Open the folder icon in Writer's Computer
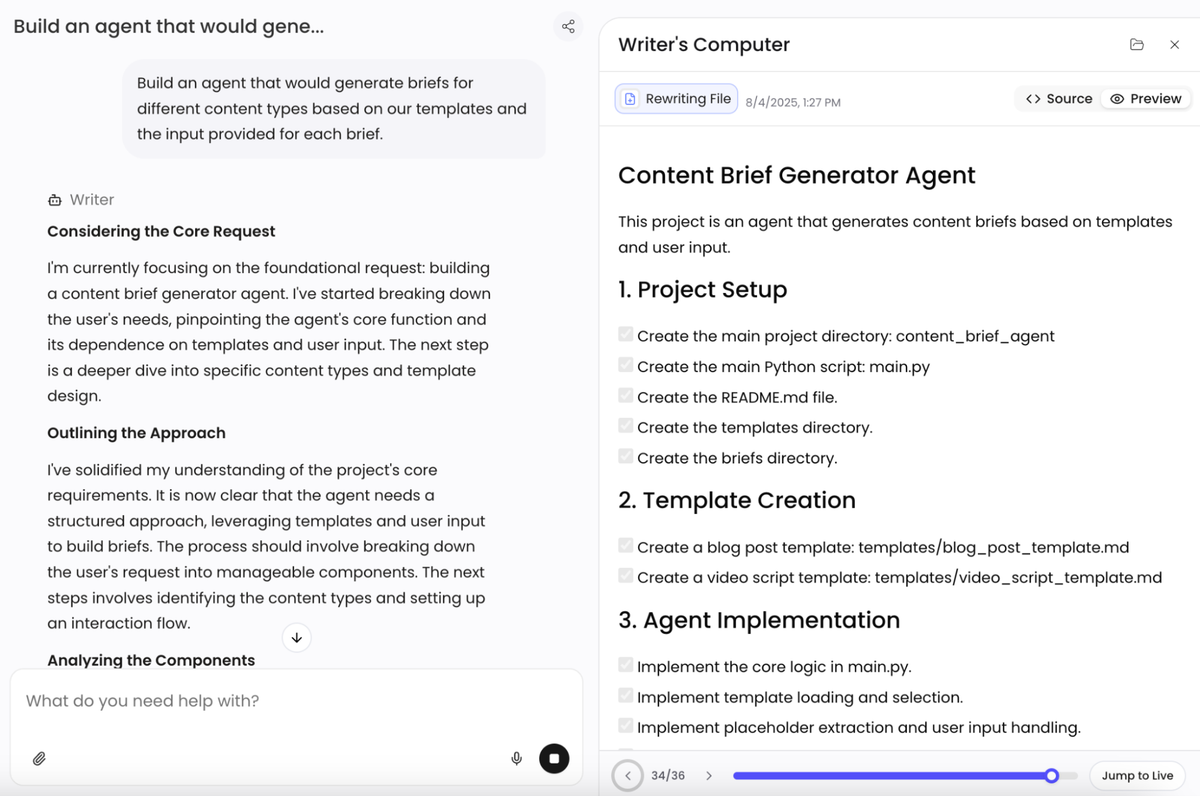Viewport: 1200px width, 796px height. tap(1137, 45)
